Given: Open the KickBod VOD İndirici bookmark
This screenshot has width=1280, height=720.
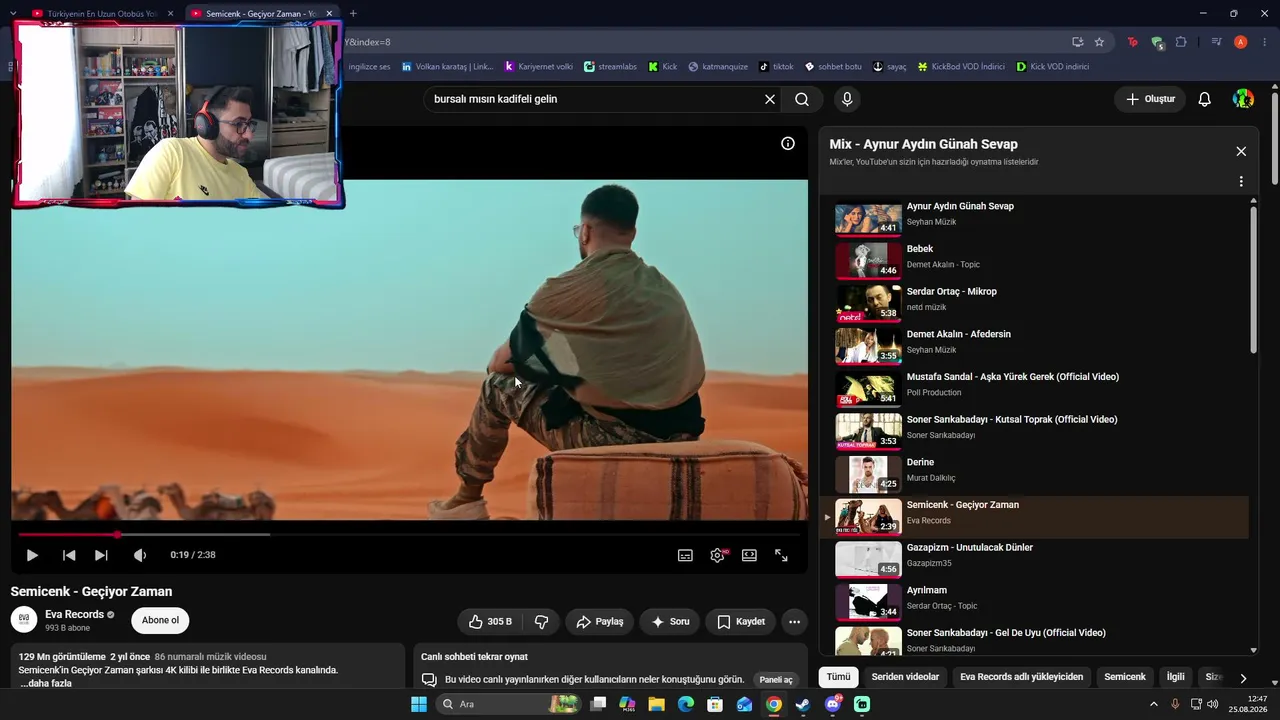Looking at the screenshot, I should tap(961, 67).
